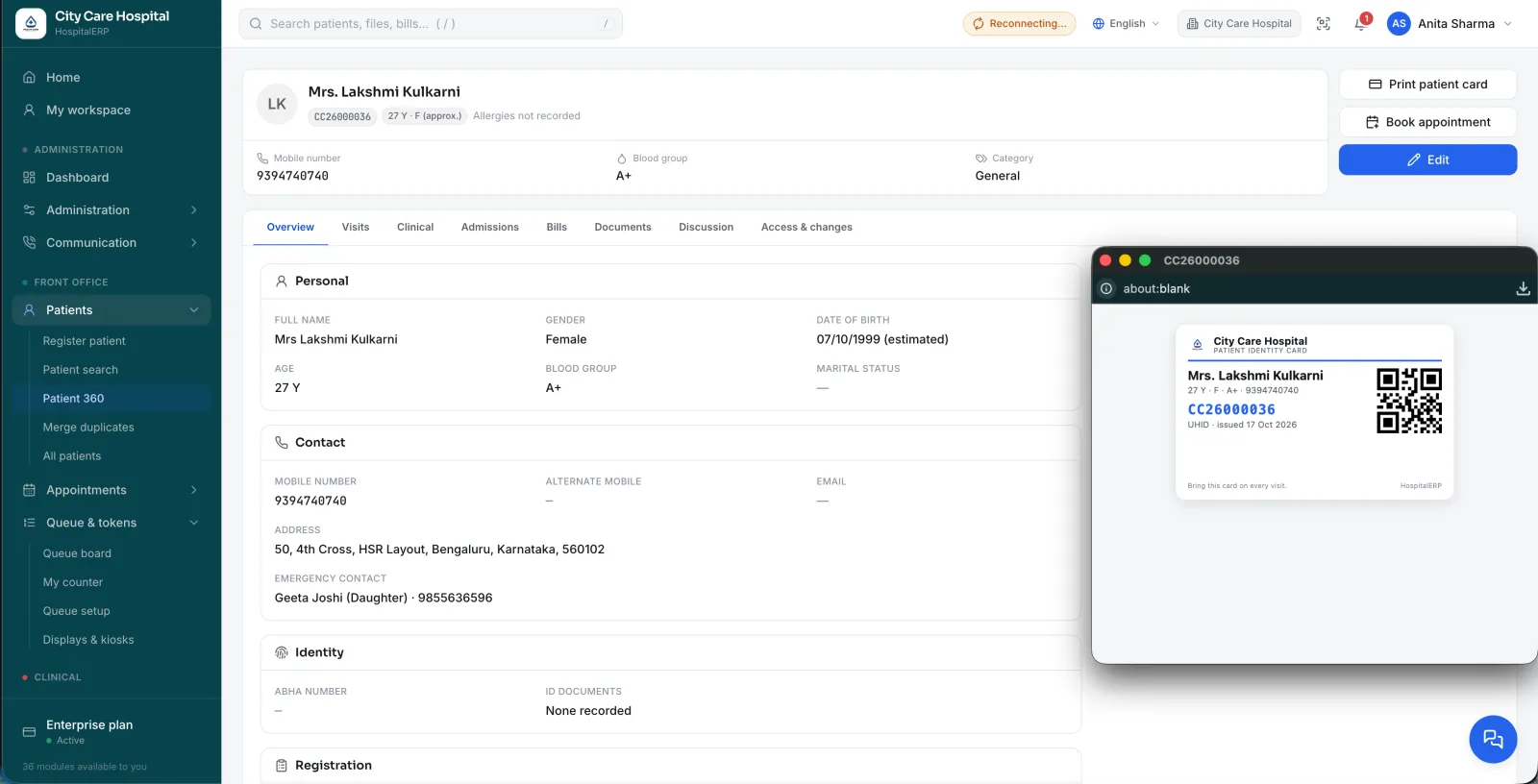The height and width of the screenshot is (784, 1538).
Task: Click the CC26000036 UHID badge in header
Action: tap(342, 116)
